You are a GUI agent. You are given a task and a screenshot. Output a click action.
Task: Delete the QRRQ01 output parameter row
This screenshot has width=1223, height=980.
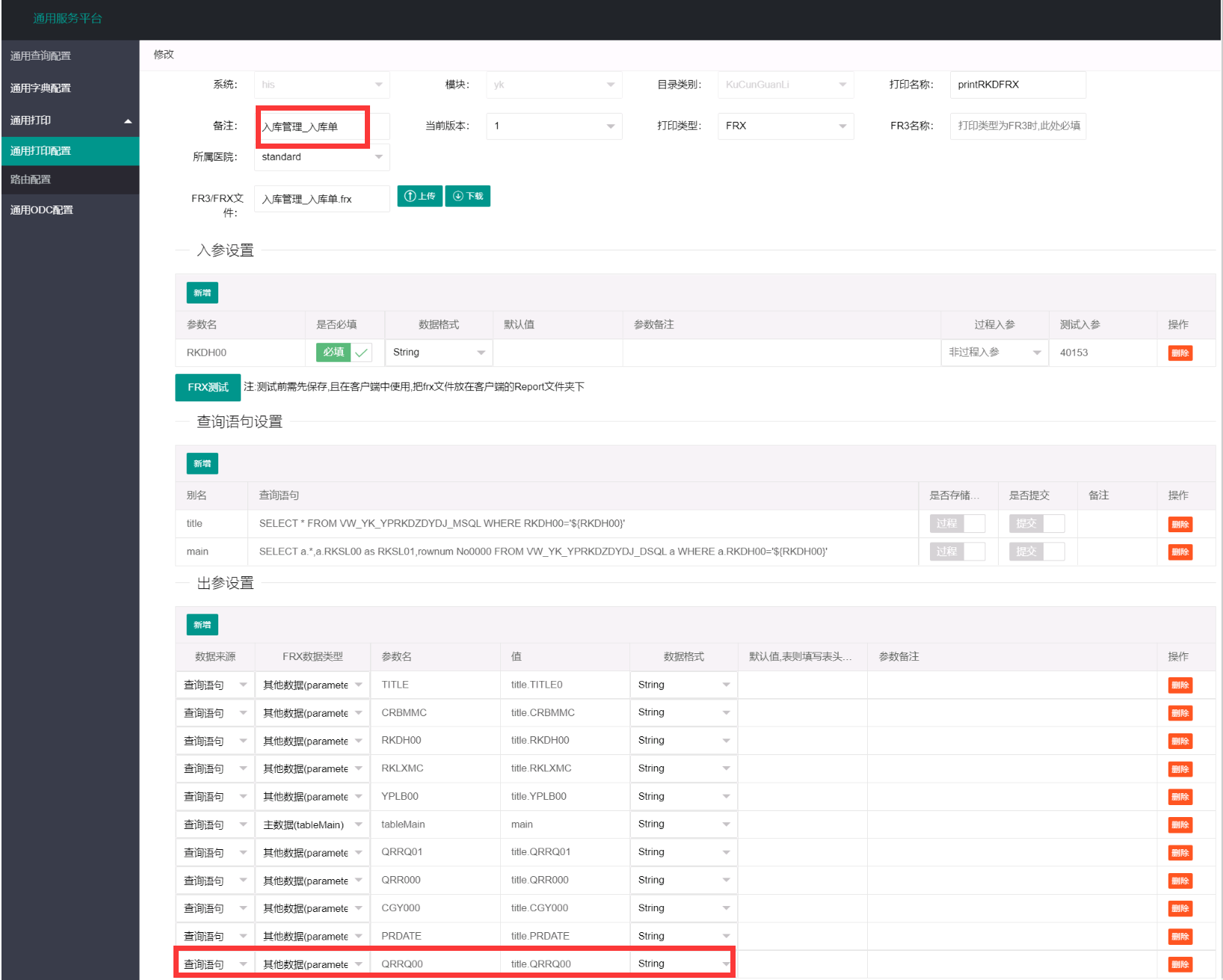tap(1180, 853)
